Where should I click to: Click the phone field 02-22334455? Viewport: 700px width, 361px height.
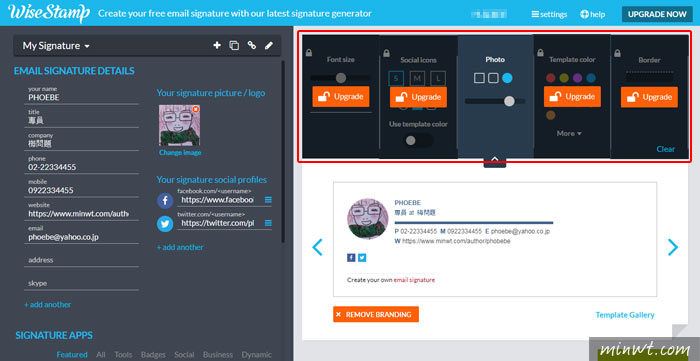click(x=82, y=167)
